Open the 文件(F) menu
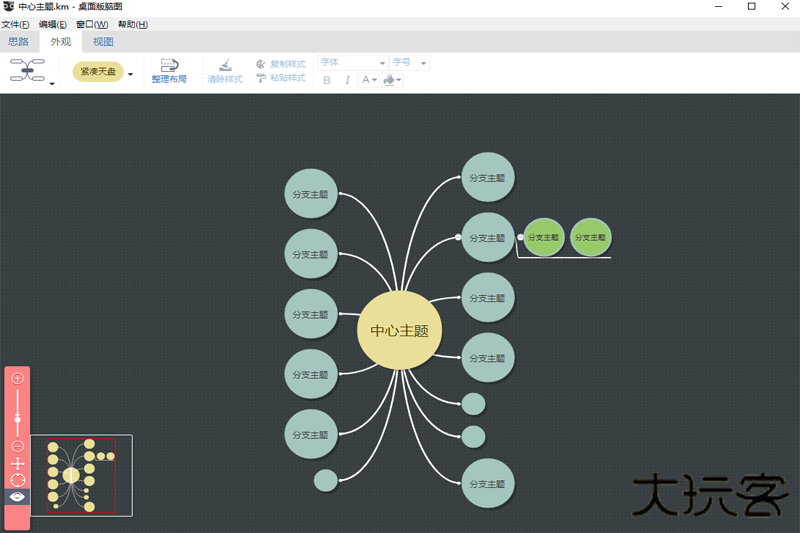Viewport: 800px width, 533px height. 16,24
